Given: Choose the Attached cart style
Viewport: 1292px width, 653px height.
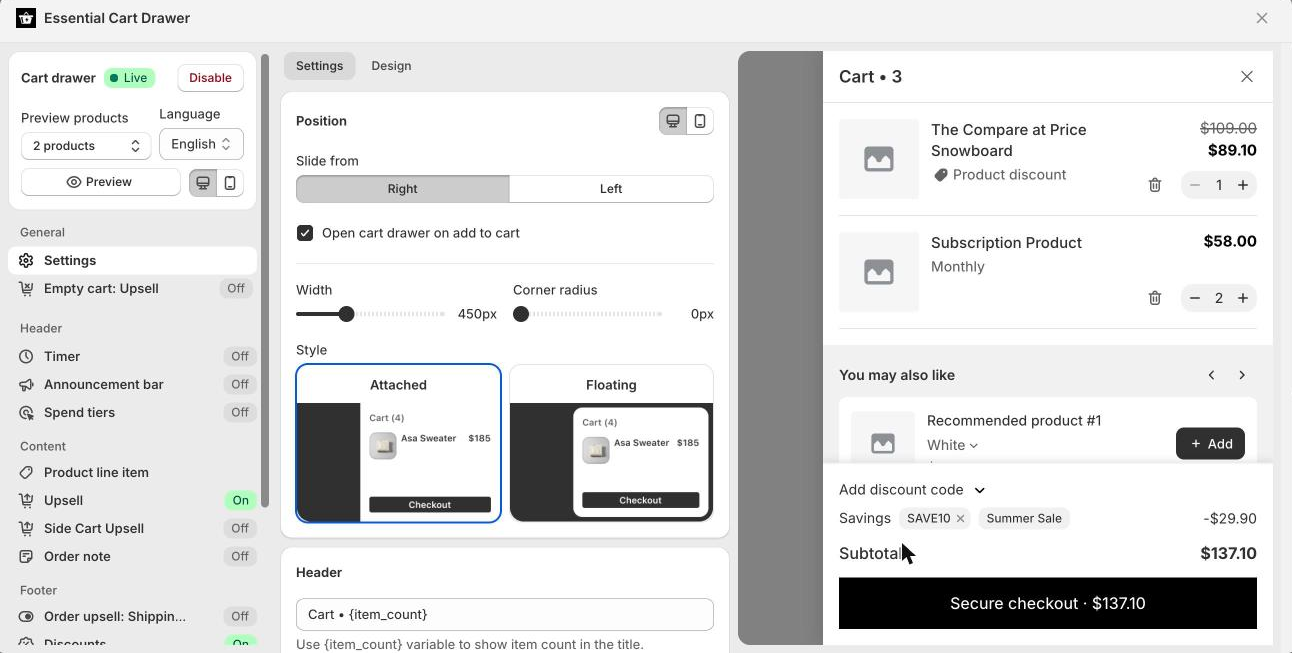Looking at the screenshot, I should 398,443.
